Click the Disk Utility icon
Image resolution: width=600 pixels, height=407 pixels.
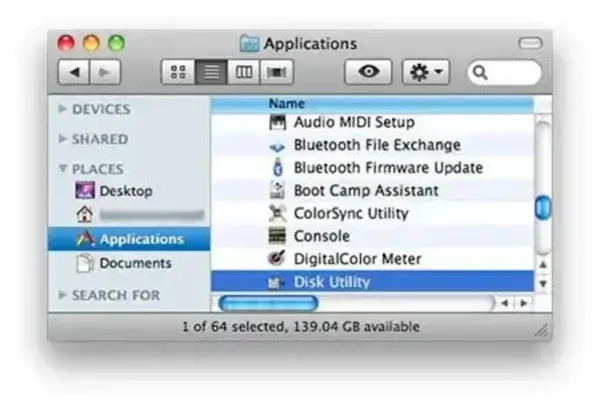(276, 282)
